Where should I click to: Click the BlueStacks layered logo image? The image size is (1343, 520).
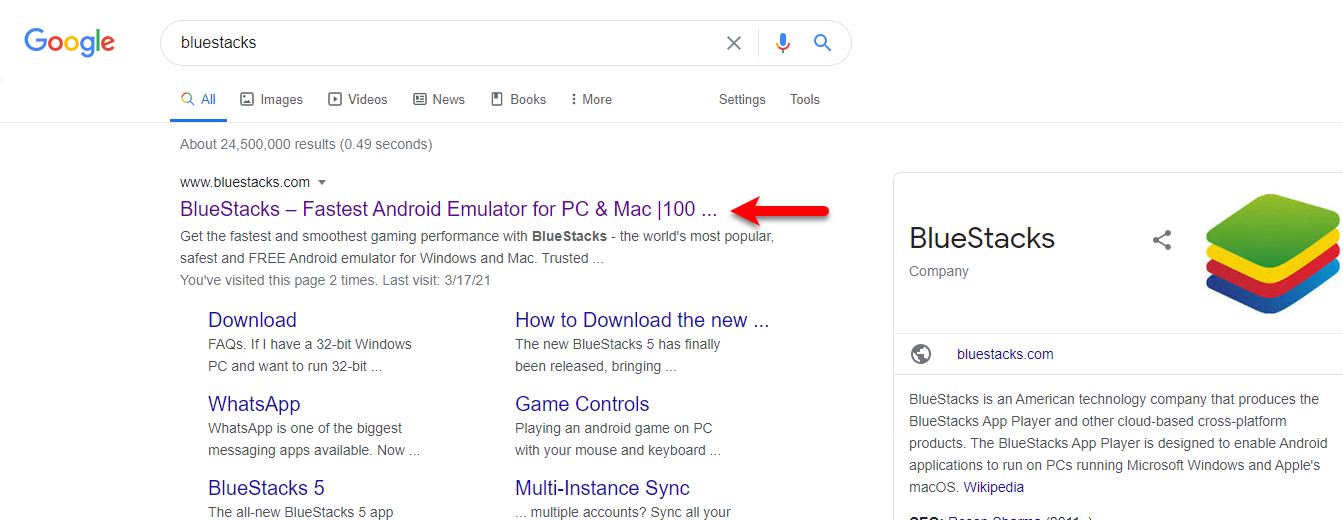tap(1273, 254)
